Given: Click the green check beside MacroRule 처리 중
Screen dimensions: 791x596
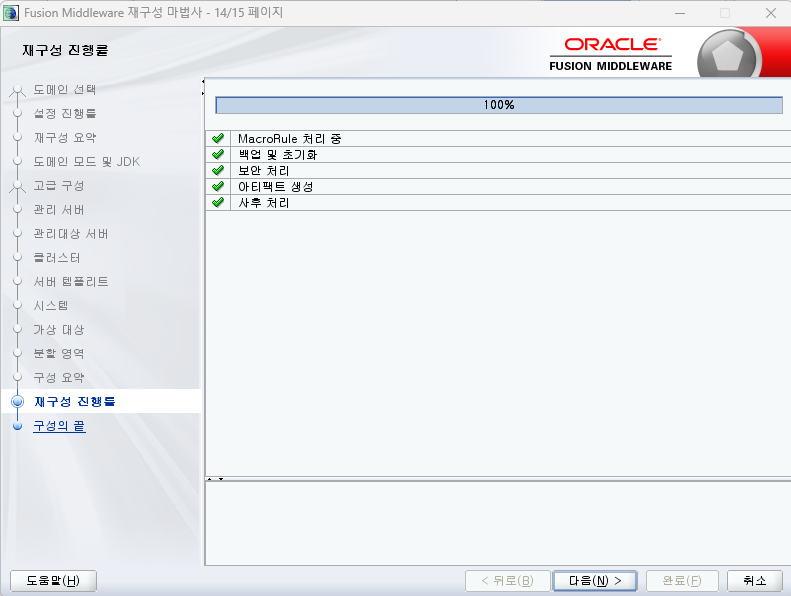Looking at the screenshot, I should (x=218, y=138).
